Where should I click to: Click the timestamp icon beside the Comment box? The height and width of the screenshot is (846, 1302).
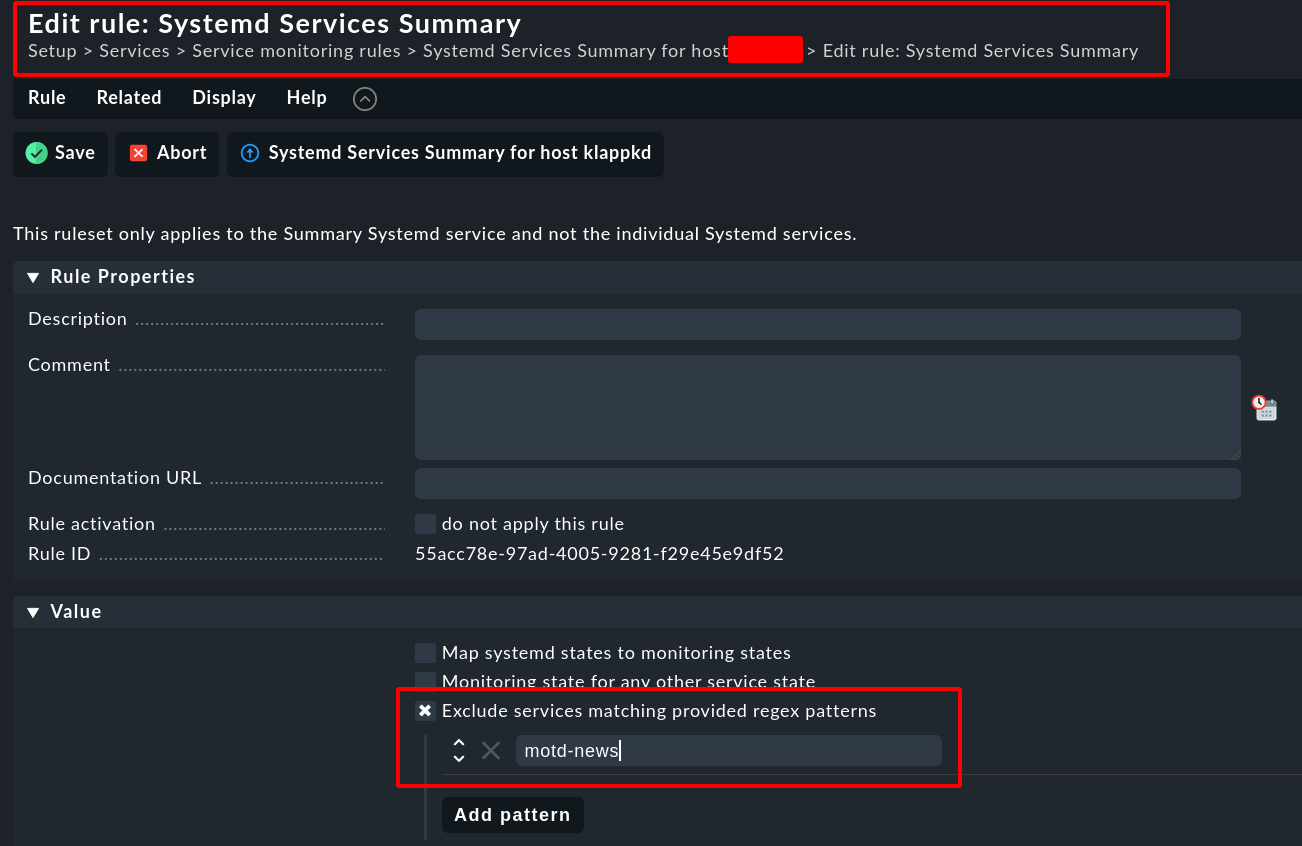tap(1264, 407)
